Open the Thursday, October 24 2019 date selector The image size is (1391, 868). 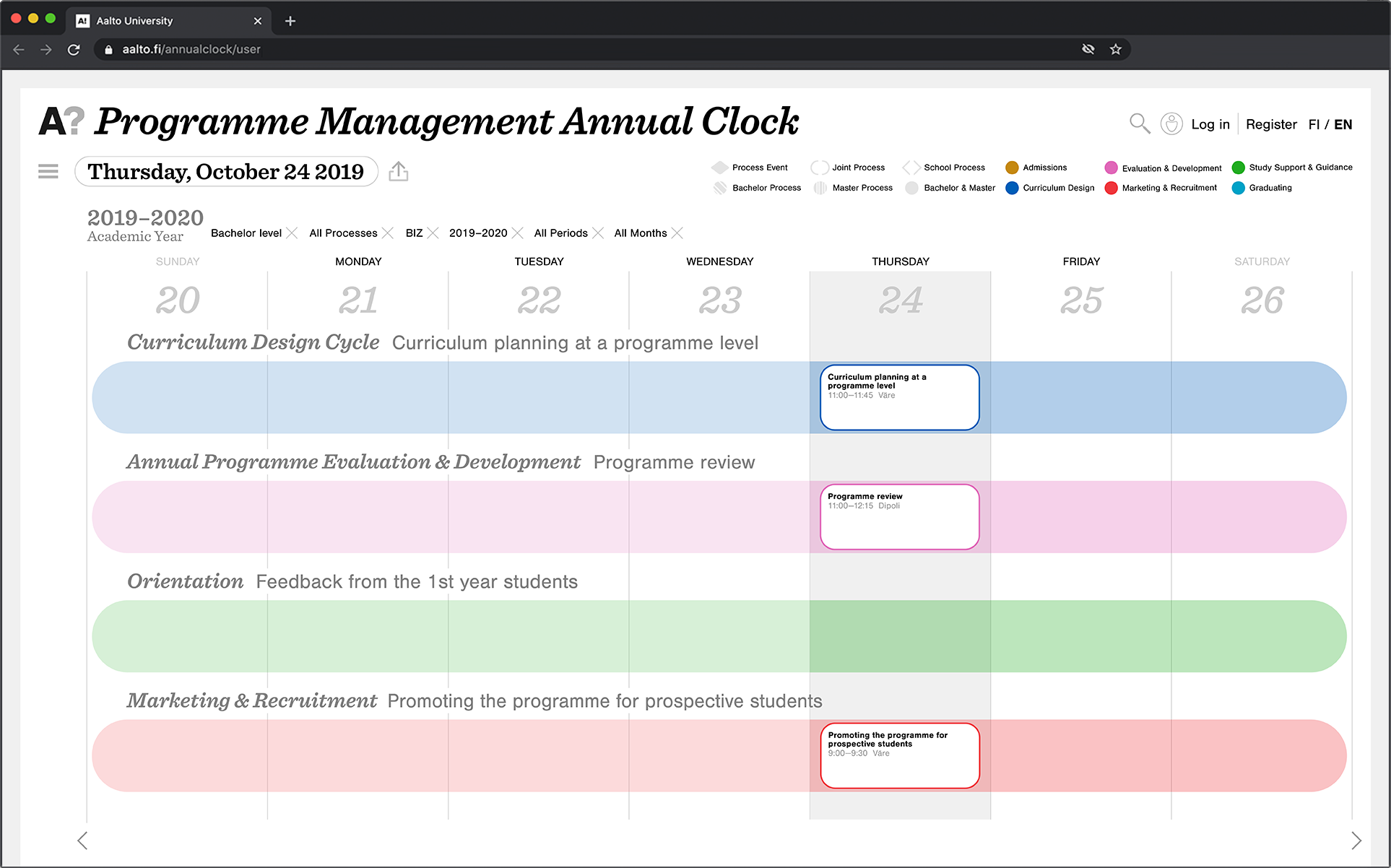(226, 172)
